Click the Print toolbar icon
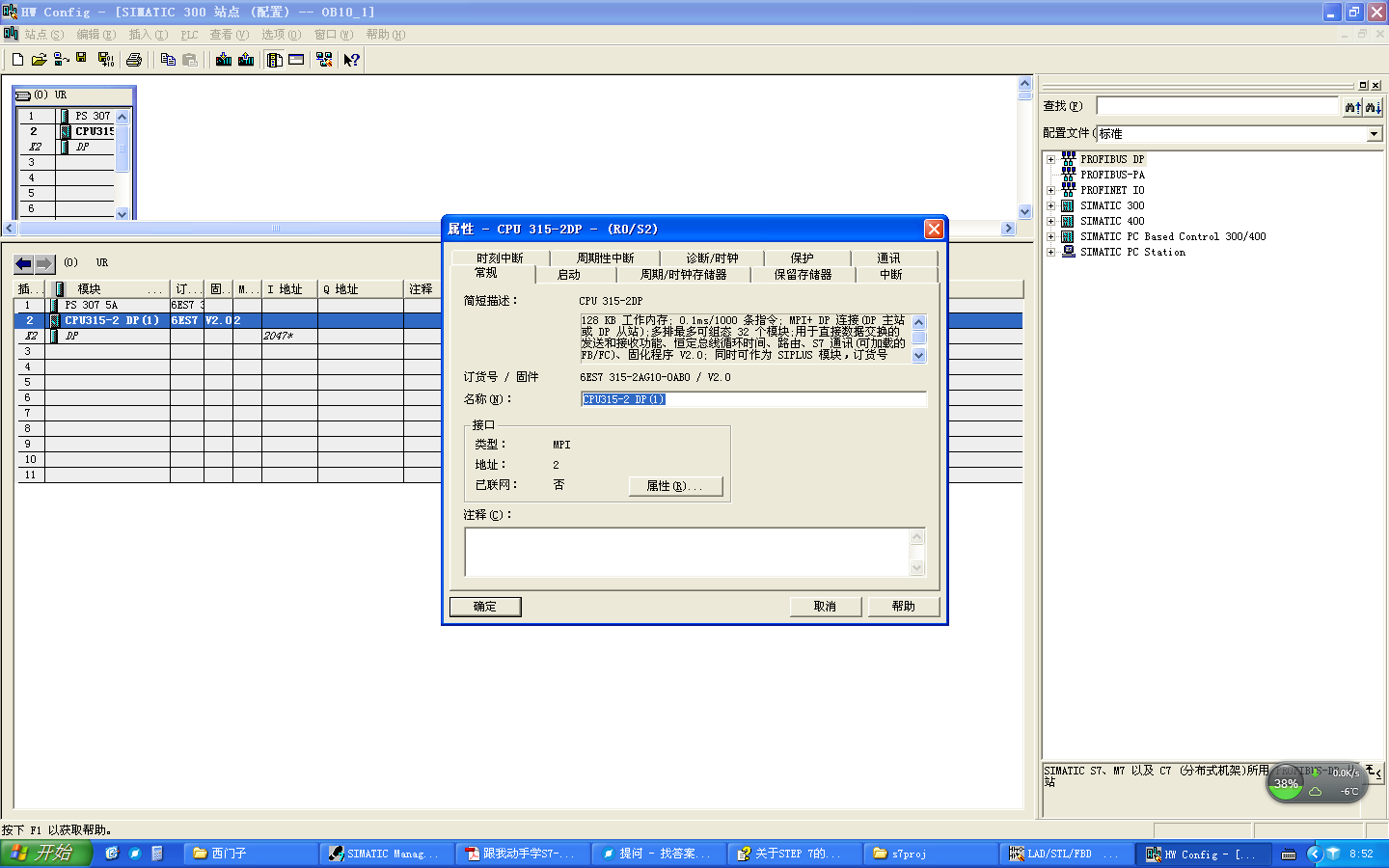Viewport: 1389px width, 868px height. (134, 60)
